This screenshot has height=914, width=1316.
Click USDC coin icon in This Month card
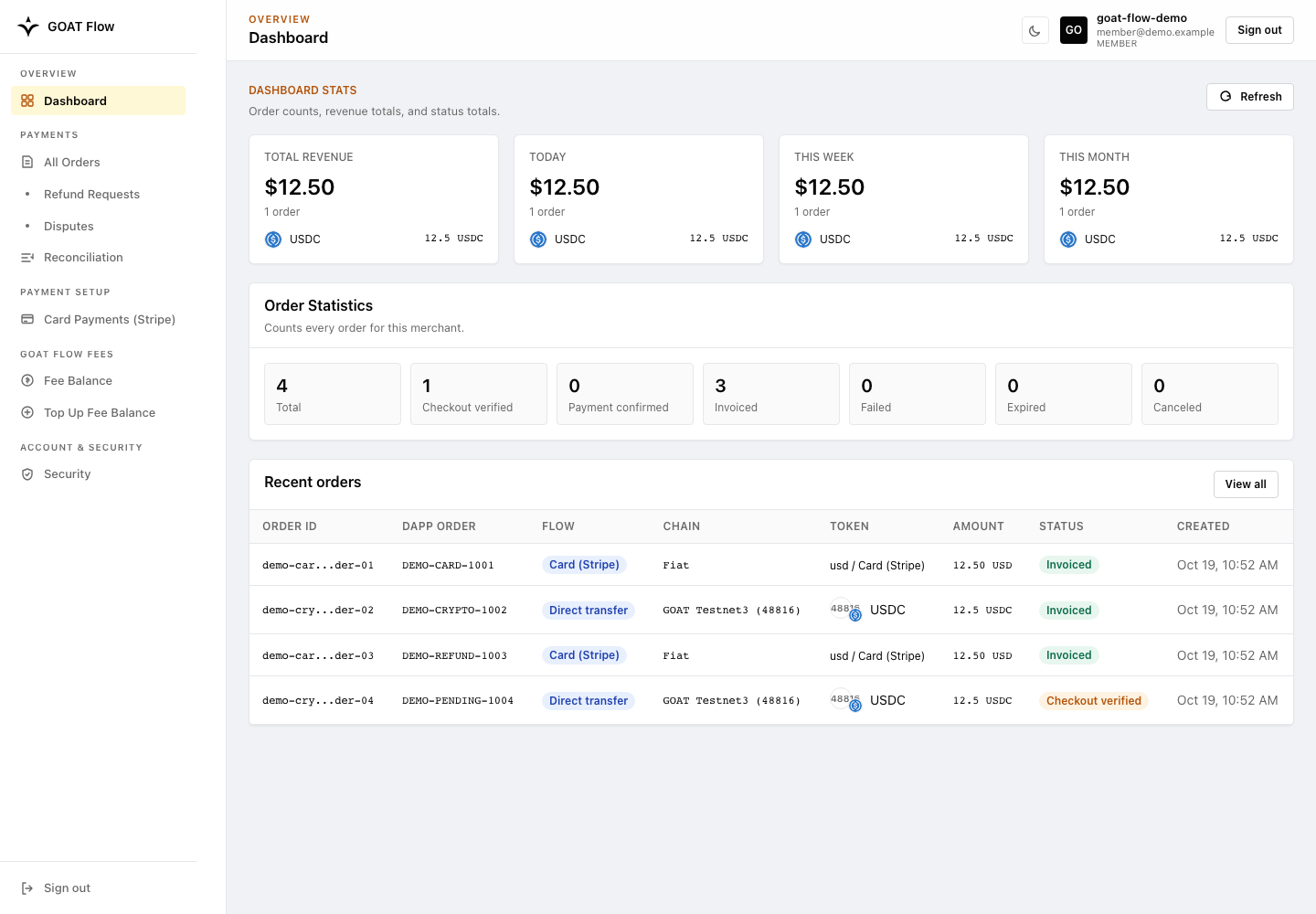(x=1068, y=239)
